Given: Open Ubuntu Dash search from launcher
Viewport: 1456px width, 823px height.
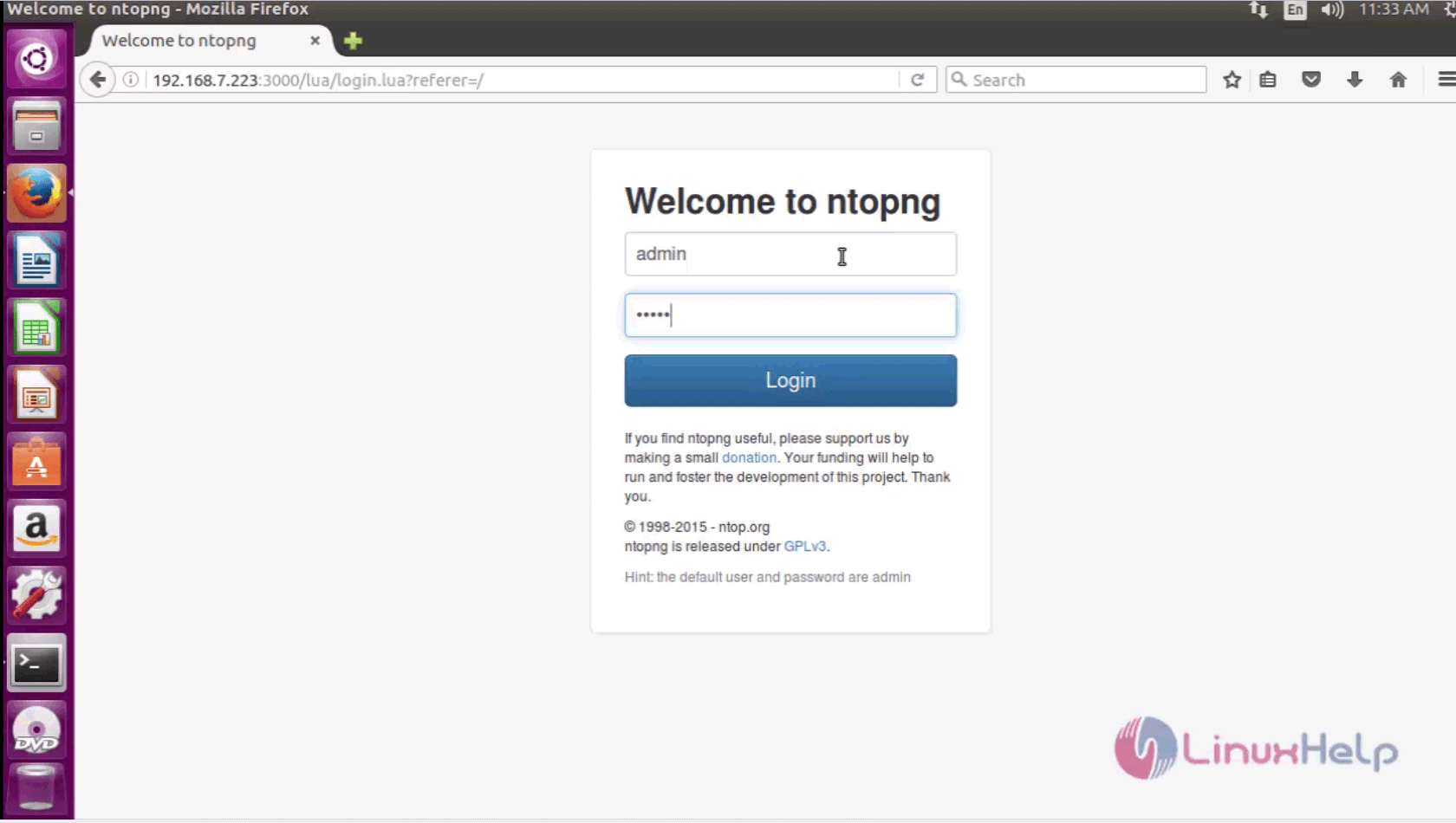Looking at the screenshot, I should [36, 59].
